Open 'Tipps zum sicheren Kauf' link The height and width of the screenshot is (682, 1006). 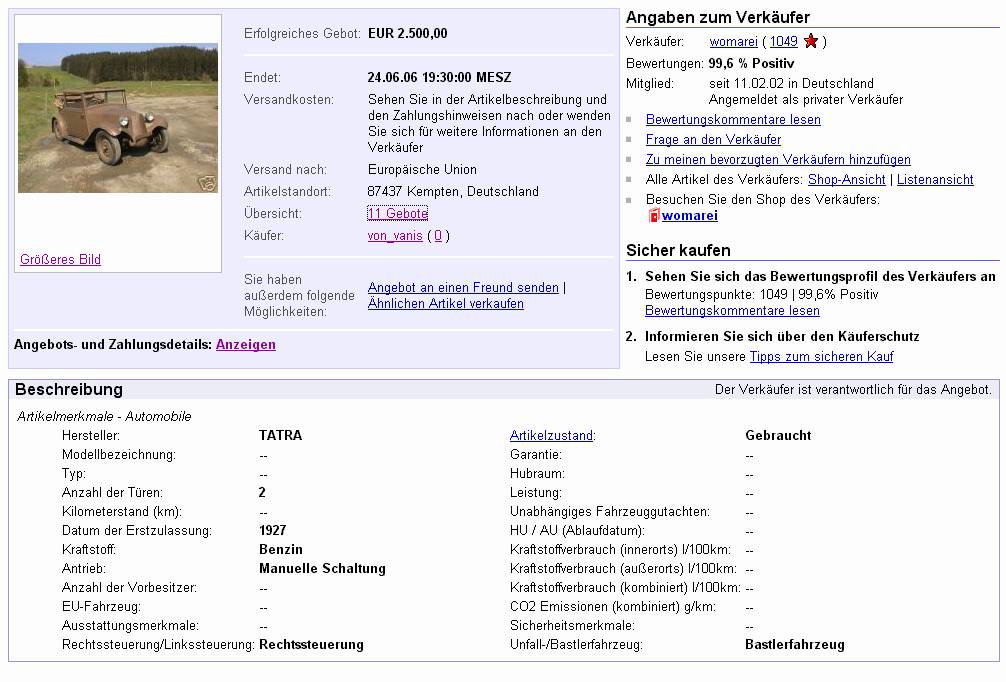pos(821,357)
